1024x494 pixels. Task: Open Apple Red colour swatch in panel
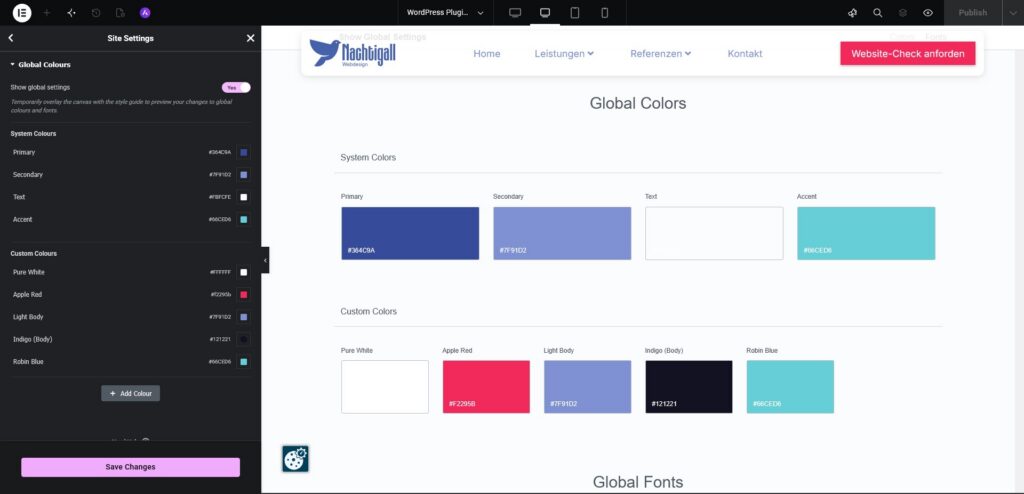click(244, 295)
